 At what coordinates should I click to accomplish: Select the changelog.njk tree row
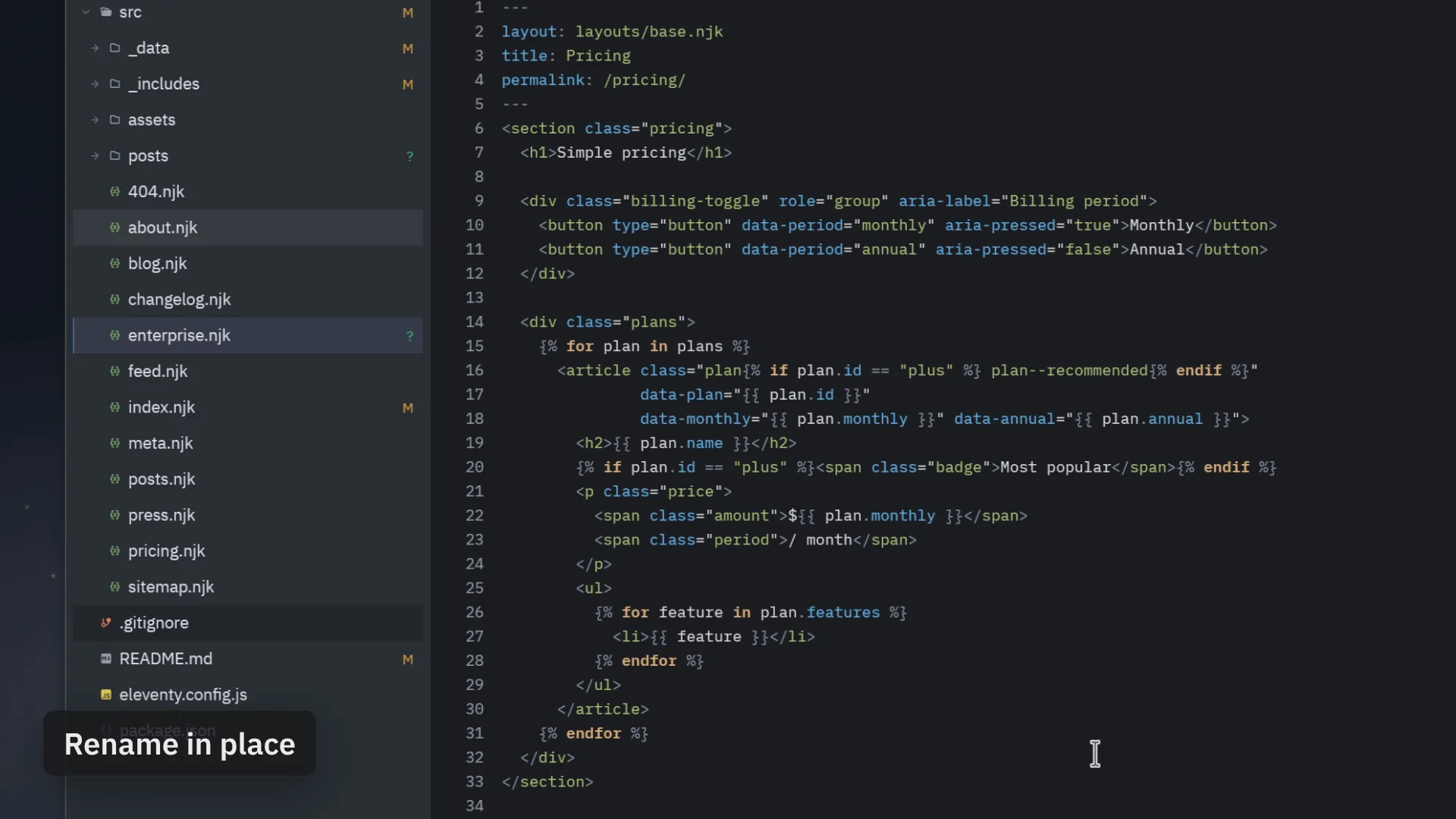pyautogui.click(x=247, y=300)
